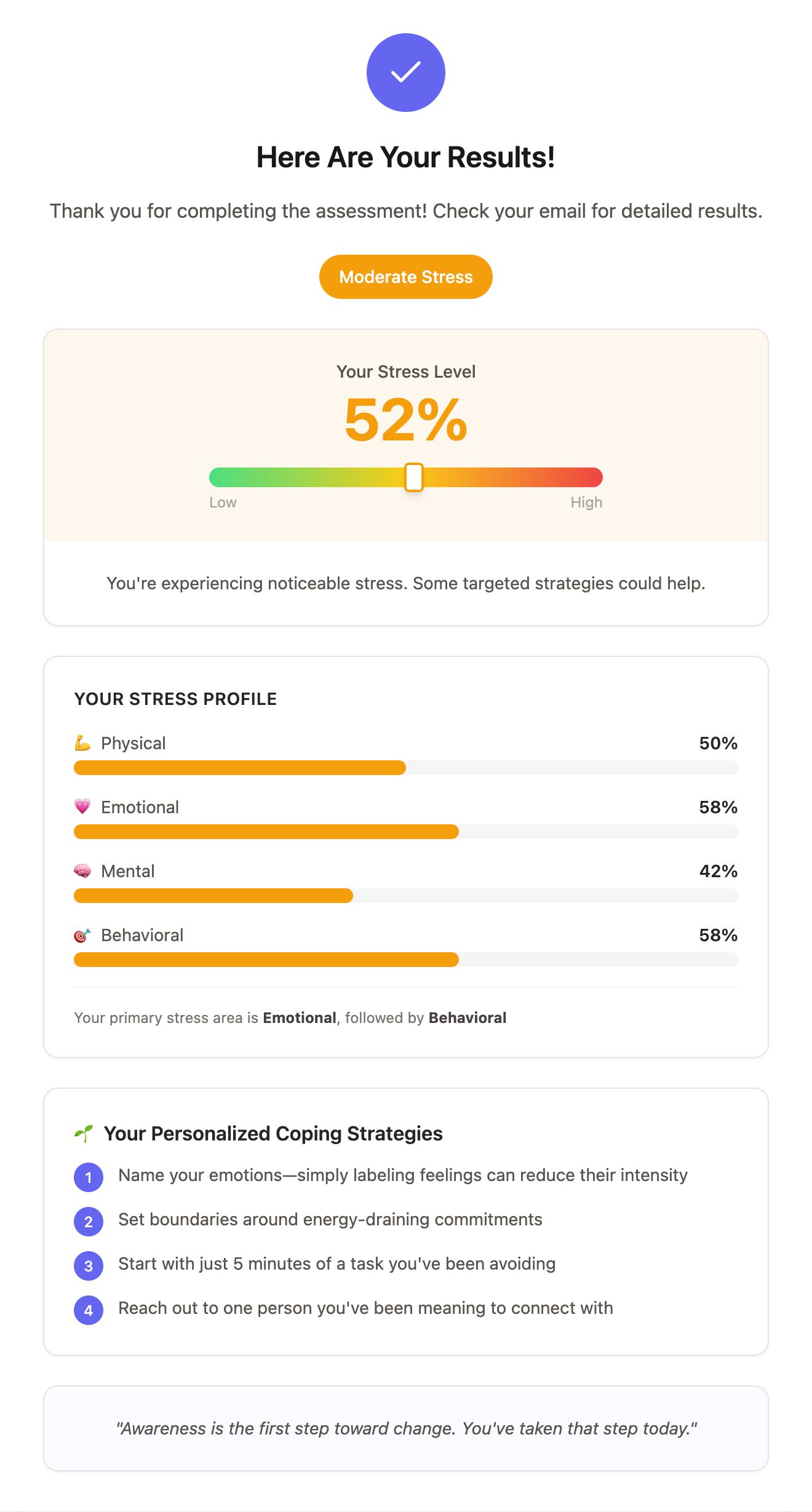Click the Mental 42% progress bar

406,896
